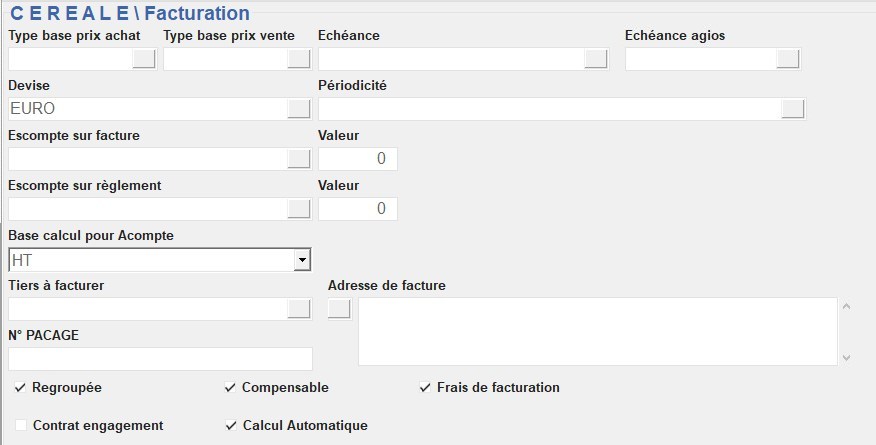This screenshot has width=876, height=445.
Task: Toggle the Compensable checkbox
Action: coord(231,387)
